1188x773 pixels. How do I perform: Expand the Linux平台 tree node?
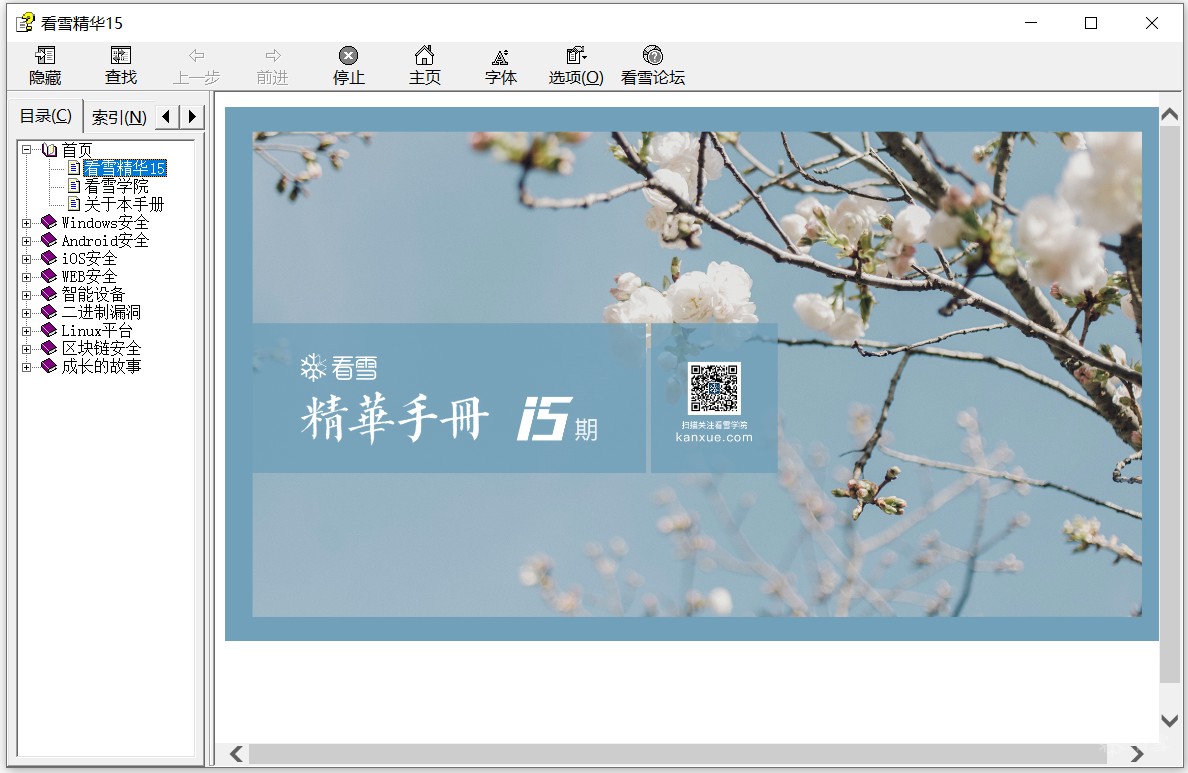coord(27,331)
